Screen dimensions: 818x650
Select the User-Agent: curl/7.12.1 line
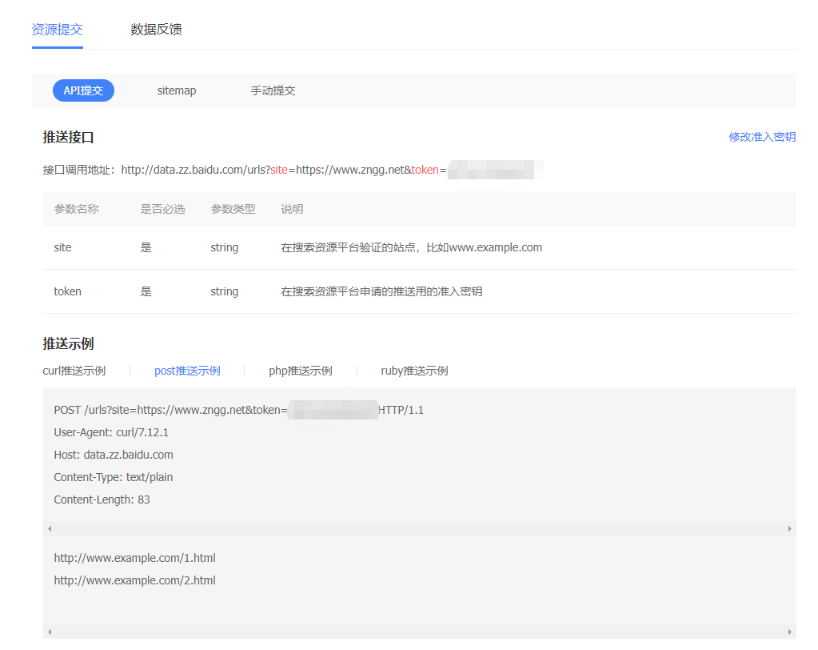click(111, 432)
